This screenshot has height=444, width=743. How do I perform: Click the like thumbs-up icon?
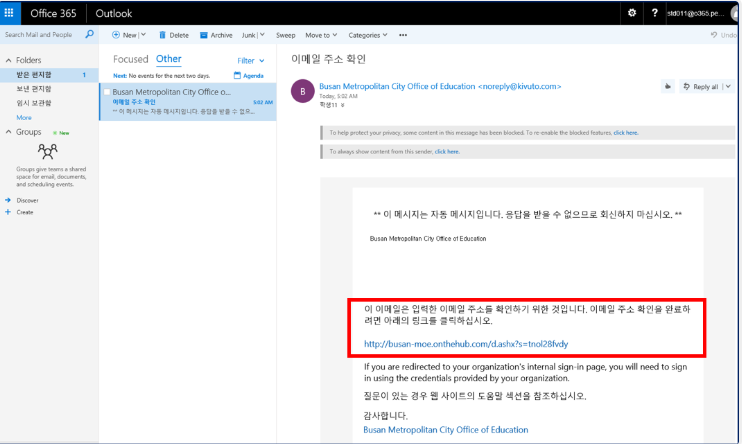point(667,87)
